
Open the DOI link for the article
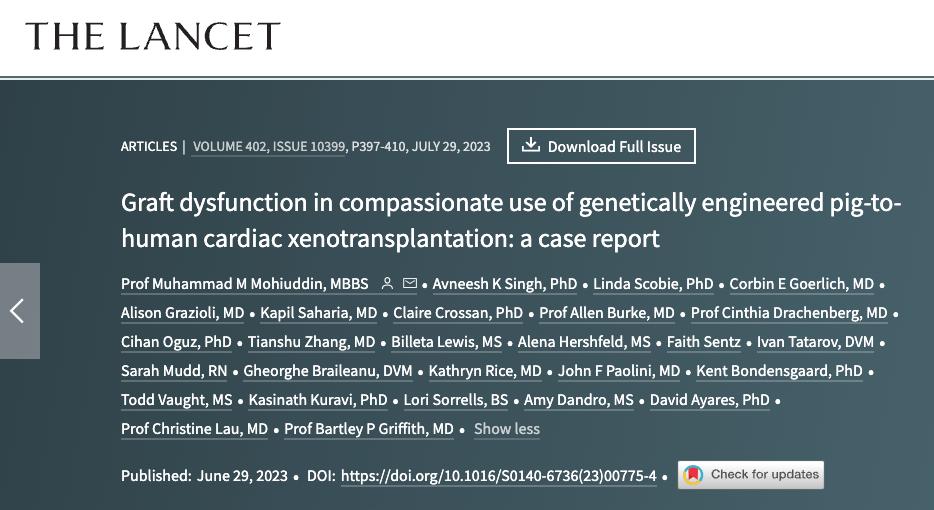(x=498, y=476)
